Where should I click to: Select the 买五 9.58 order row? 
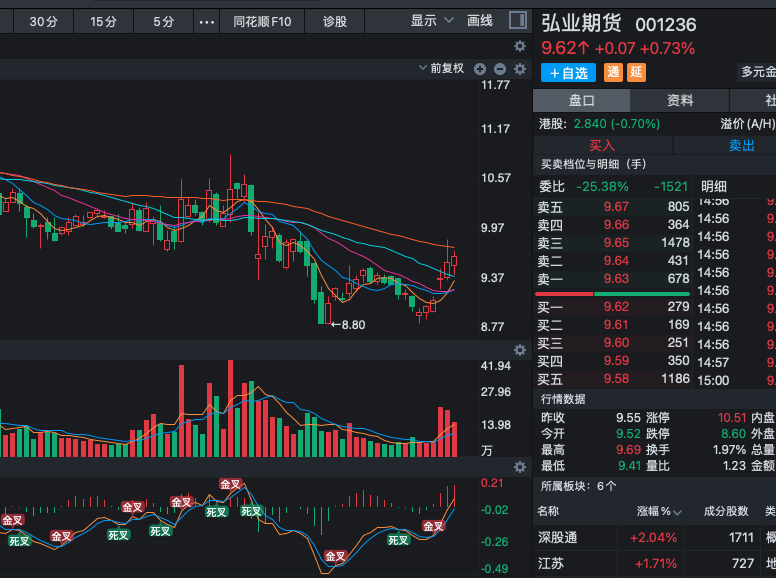pos(613,379)
